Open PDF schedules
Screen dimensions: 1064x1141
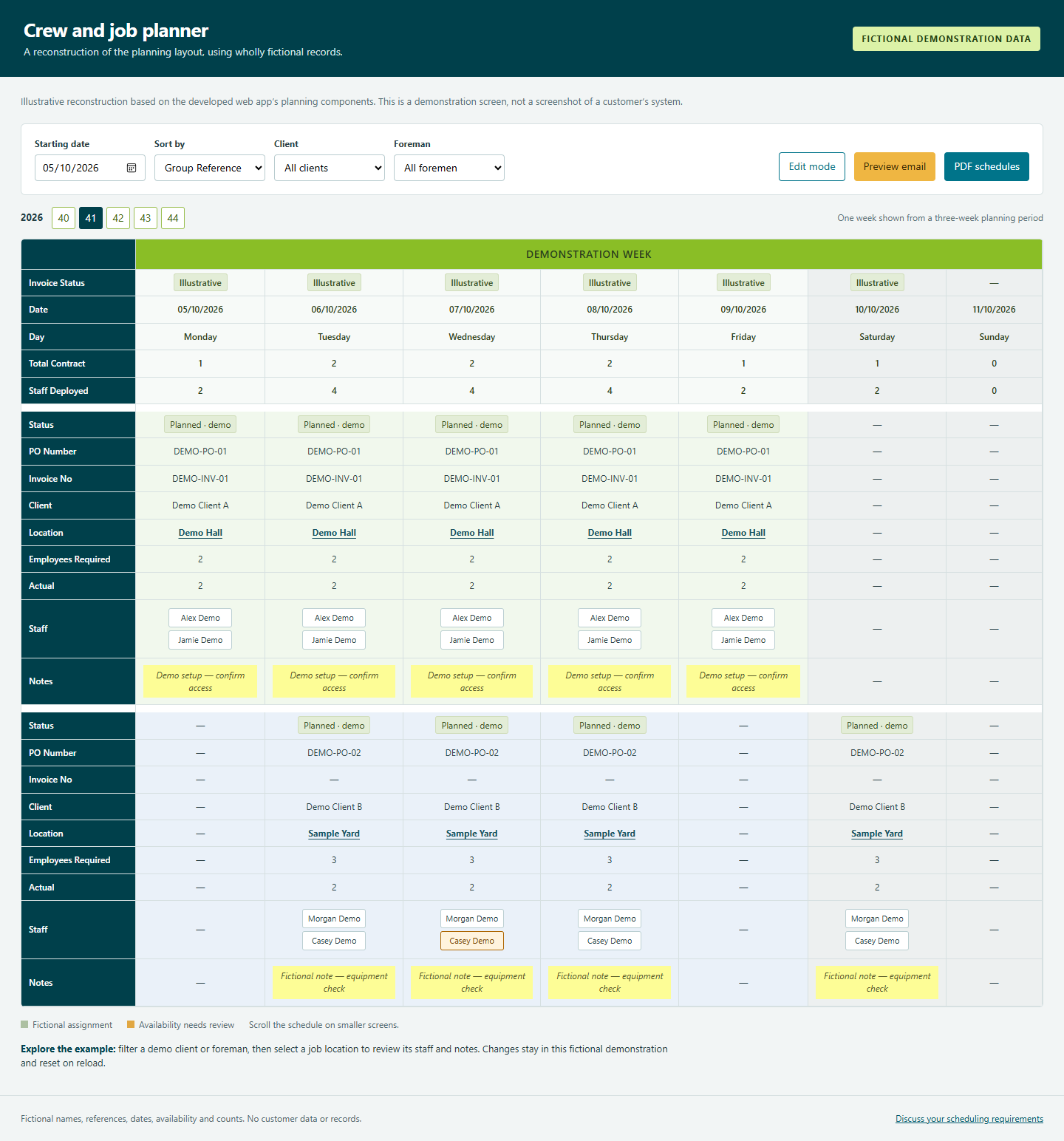pos(986,166)
